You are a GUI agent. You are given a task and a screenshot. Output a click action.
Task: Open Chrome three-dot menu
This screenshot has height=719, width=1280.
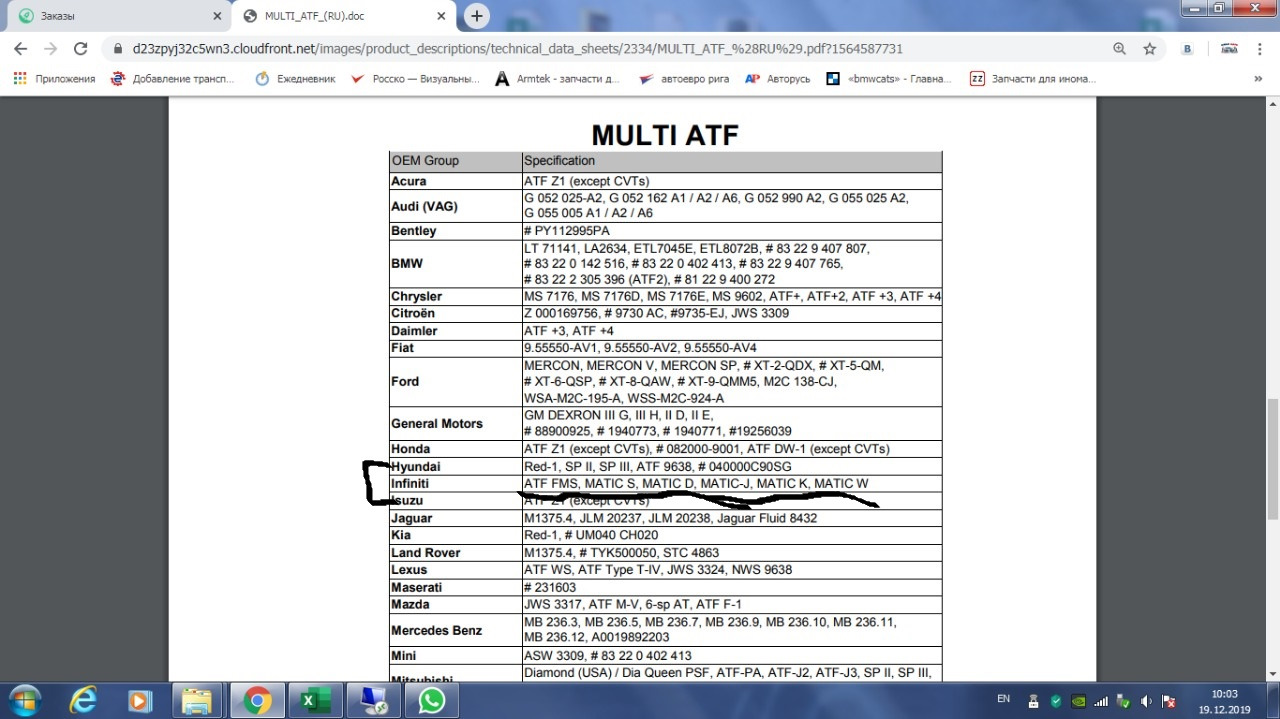pos(1262,49)
